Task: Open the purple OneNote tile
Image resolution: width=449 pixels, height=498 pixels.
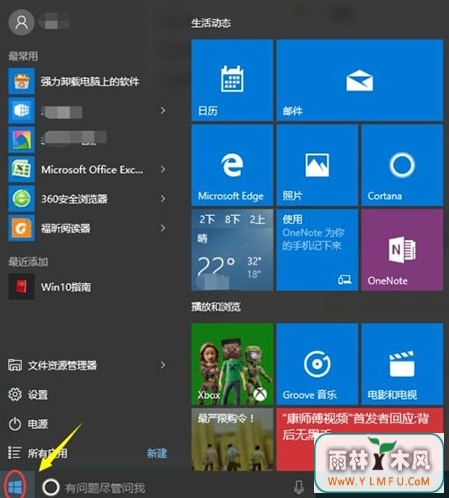Action: [402, 250]
